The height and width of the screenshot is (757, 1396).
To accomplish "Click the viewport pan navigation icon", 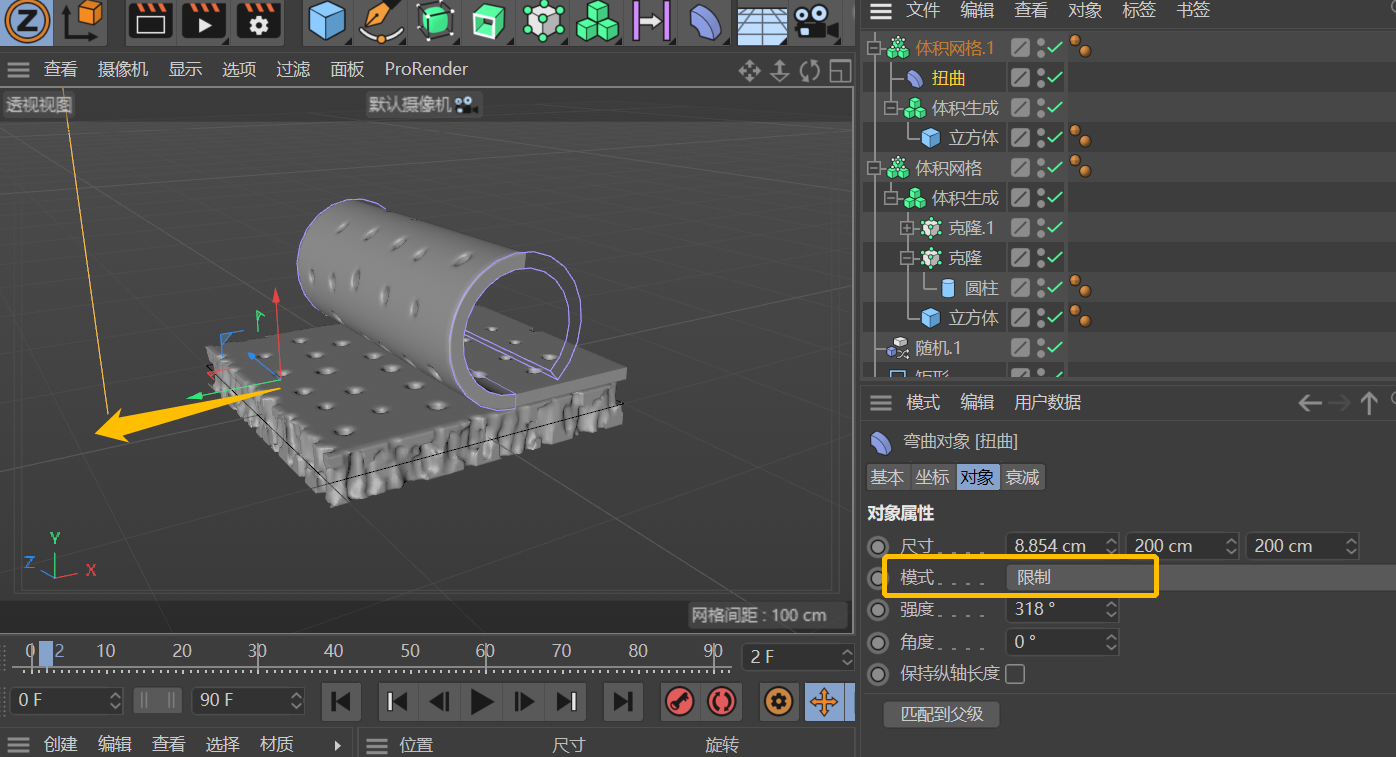I will point(749,70).
